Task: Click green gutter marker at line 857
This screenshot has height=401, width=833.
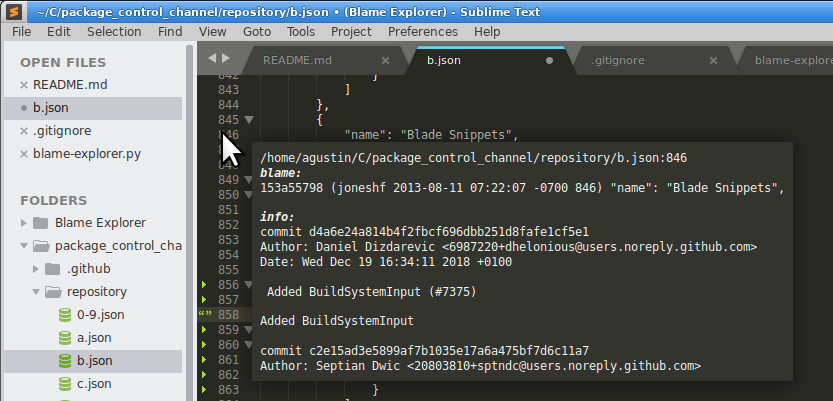Action: point(204,300)
